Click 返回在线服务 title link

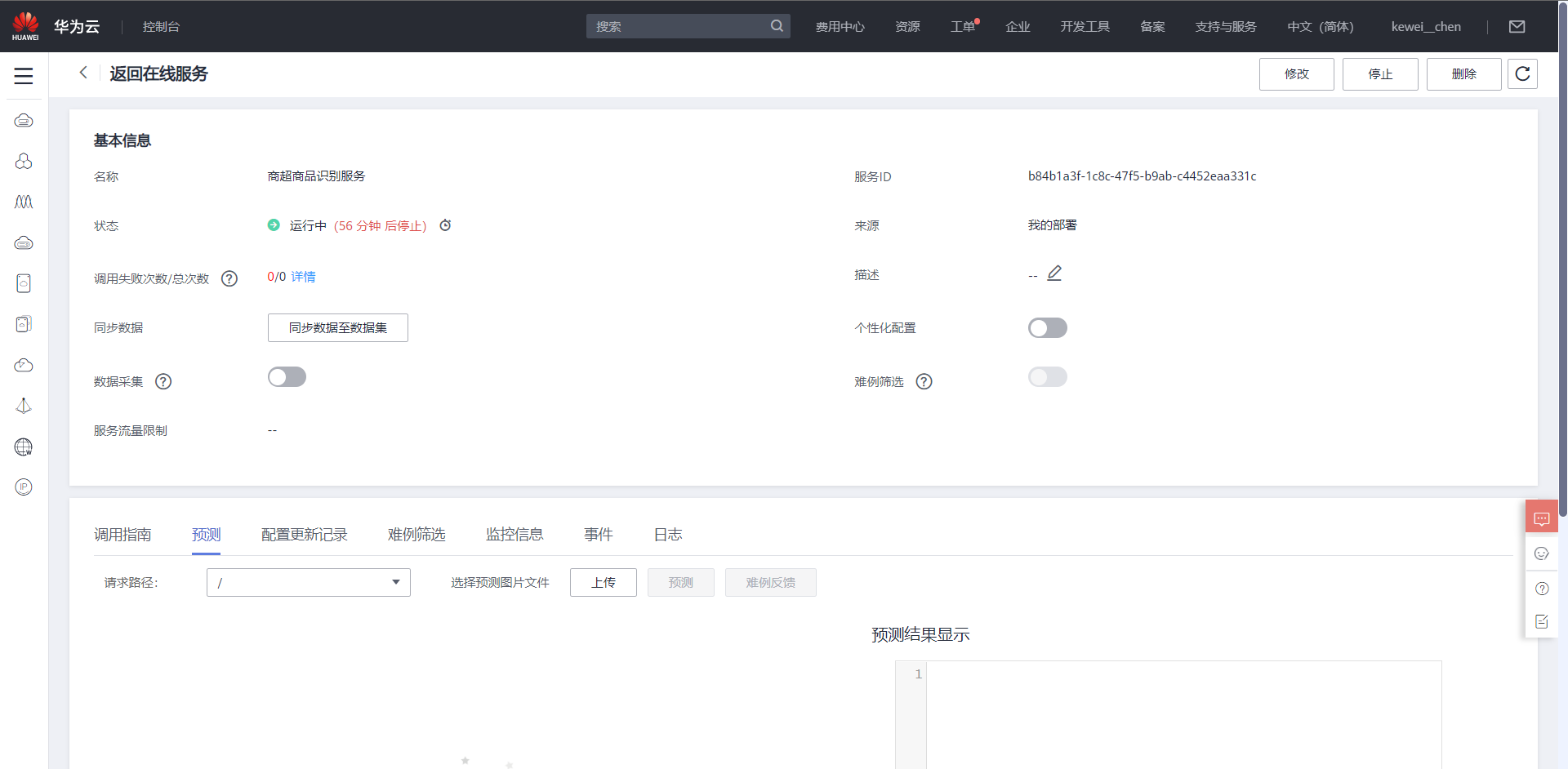(158, 73)
